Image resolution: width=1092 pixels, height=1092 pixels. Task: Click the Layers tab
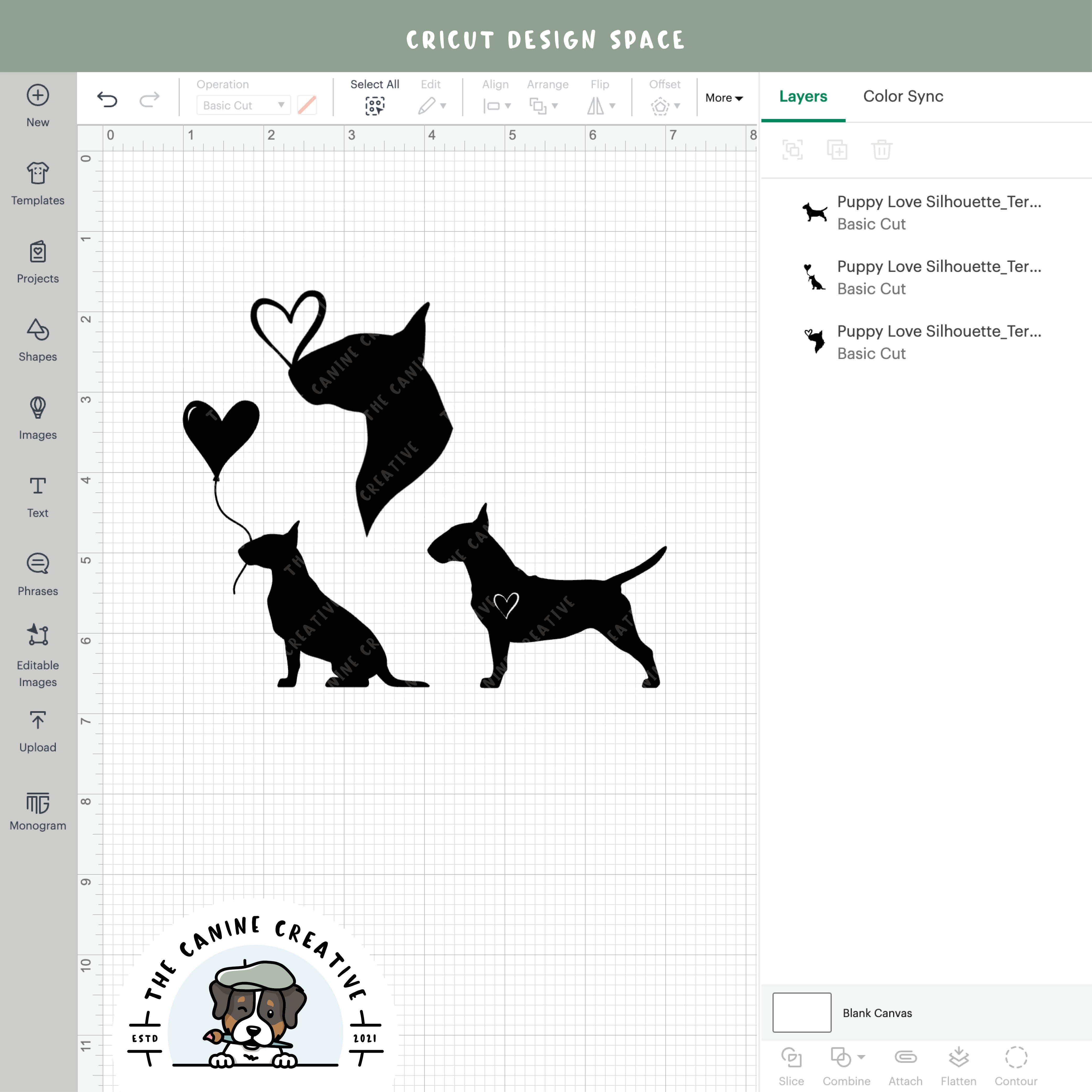coord(803,97)
